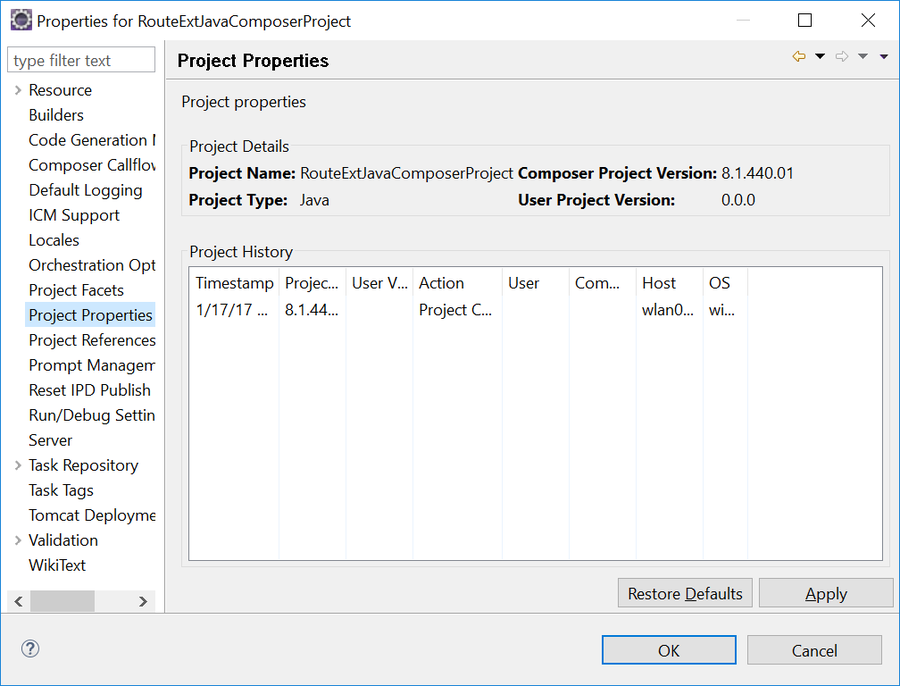The image size is (900, 686).
Task: Close the Properties dialog window
Action: pos(868,20)
